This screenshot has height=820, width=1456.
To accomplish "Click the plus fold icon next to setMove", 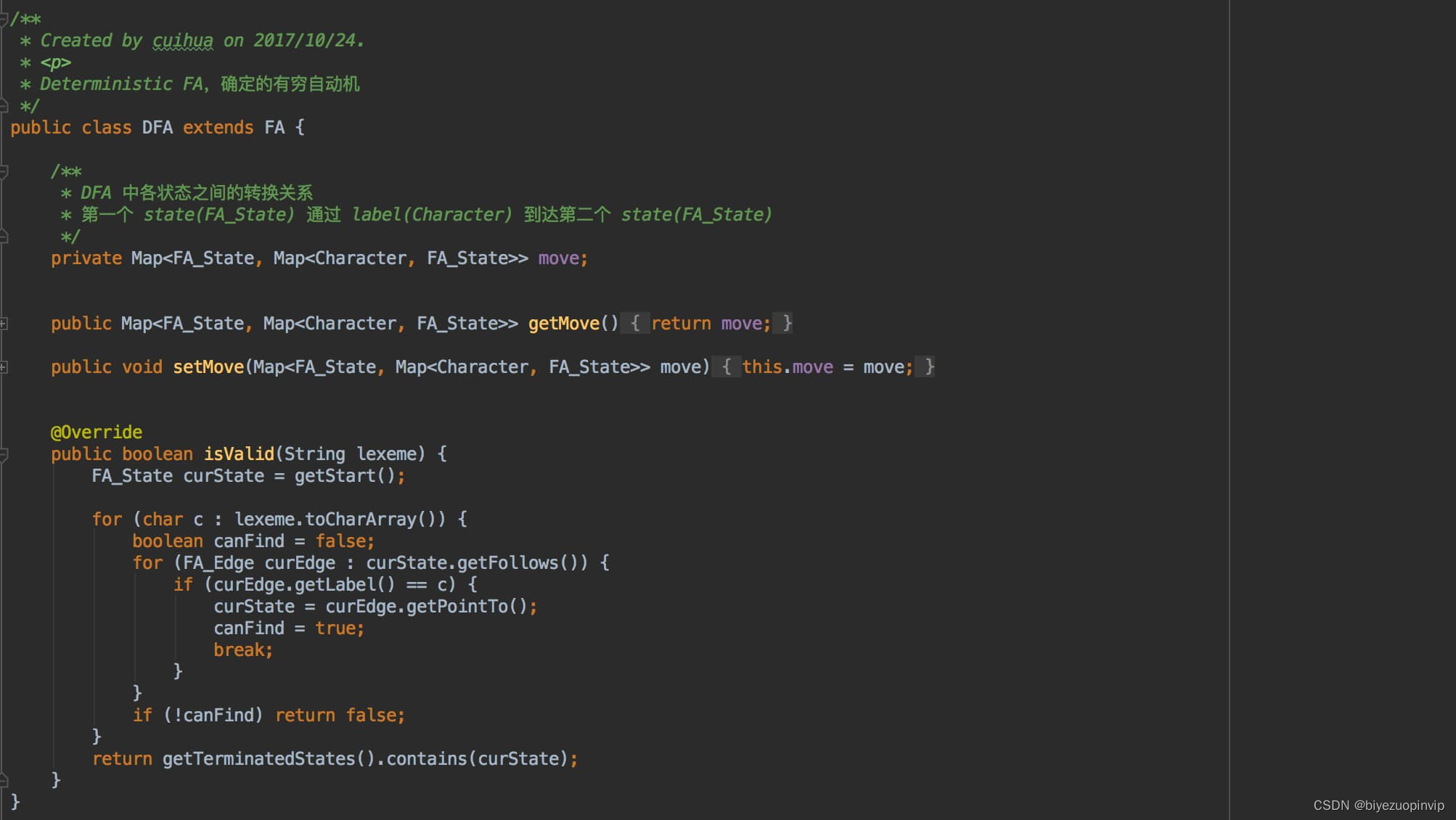I will click(x=4, y=366).
